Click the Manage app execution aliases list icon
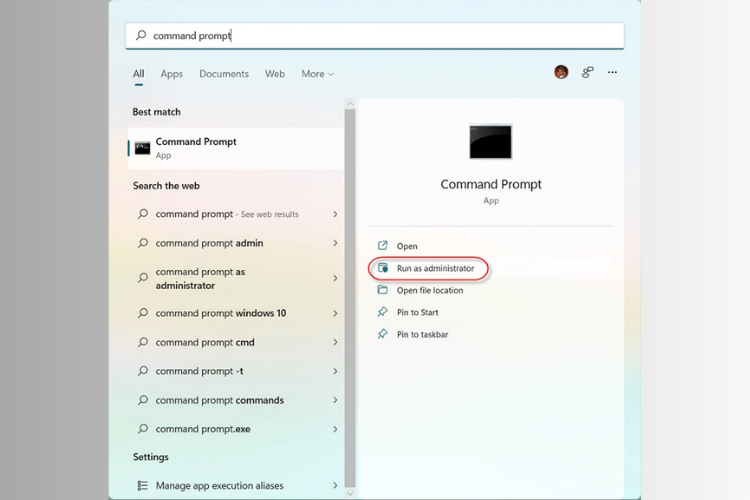750x500 pixels. tap(143, 486)
